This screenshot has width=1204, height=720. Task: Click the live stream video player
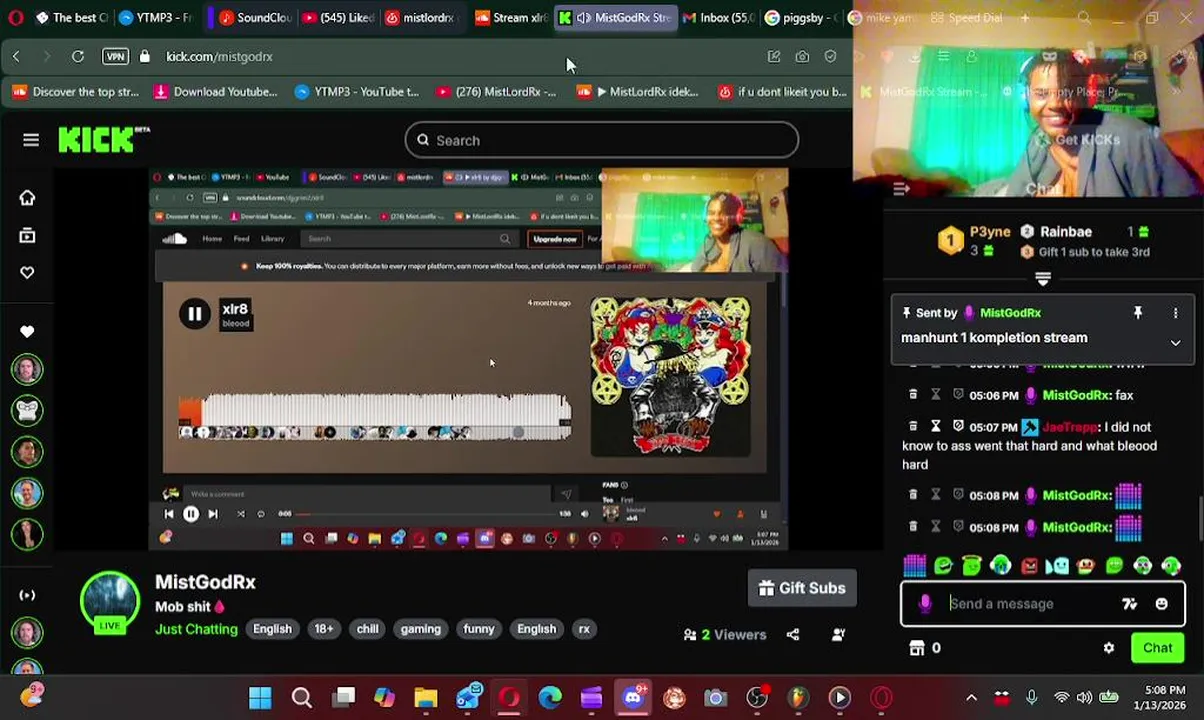tap(469, 360)
